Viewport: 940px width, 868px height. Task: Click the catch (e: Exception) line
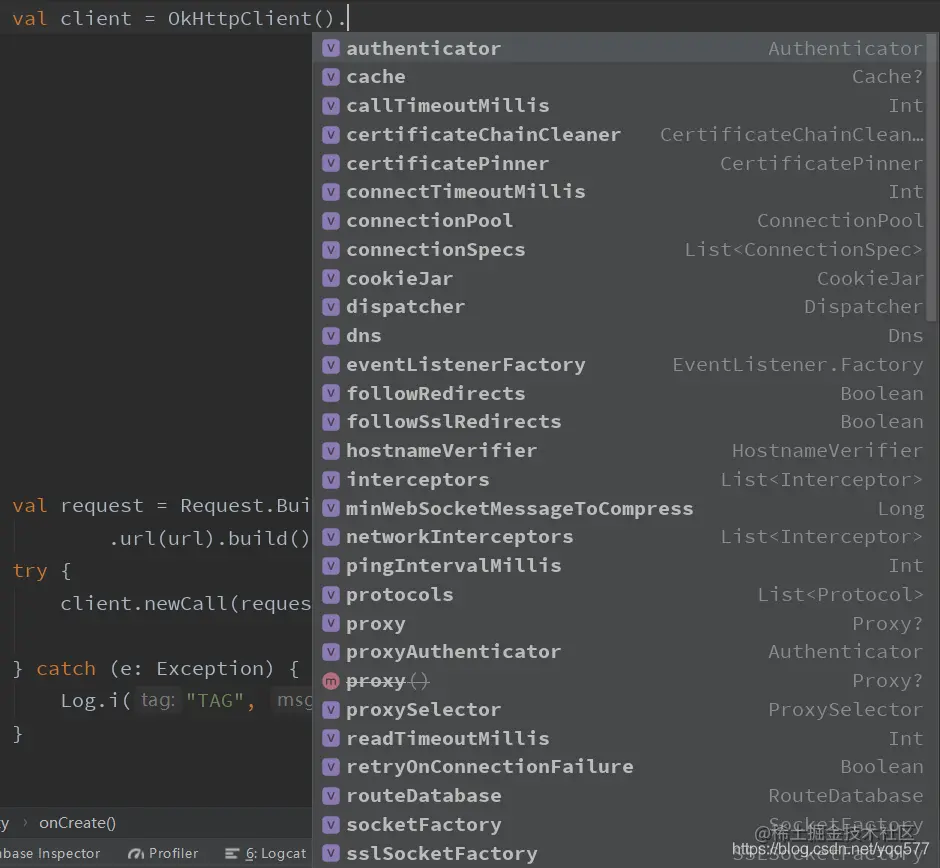156,668
